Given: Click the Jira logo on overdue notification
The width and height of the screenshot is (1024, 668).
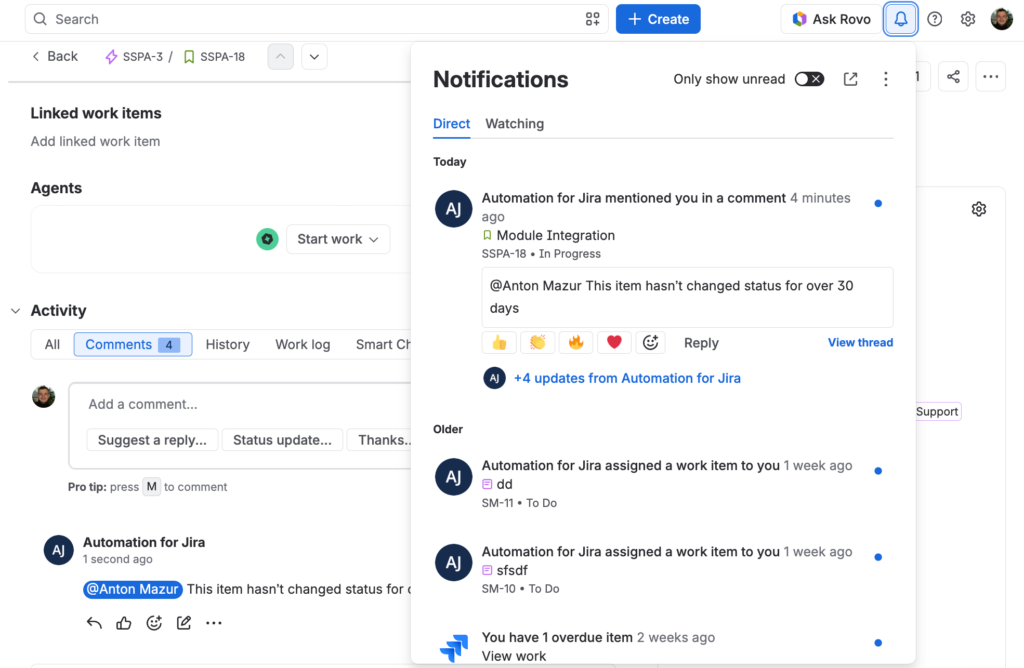Looking at the screenshot, I should [x=453, y=647].
